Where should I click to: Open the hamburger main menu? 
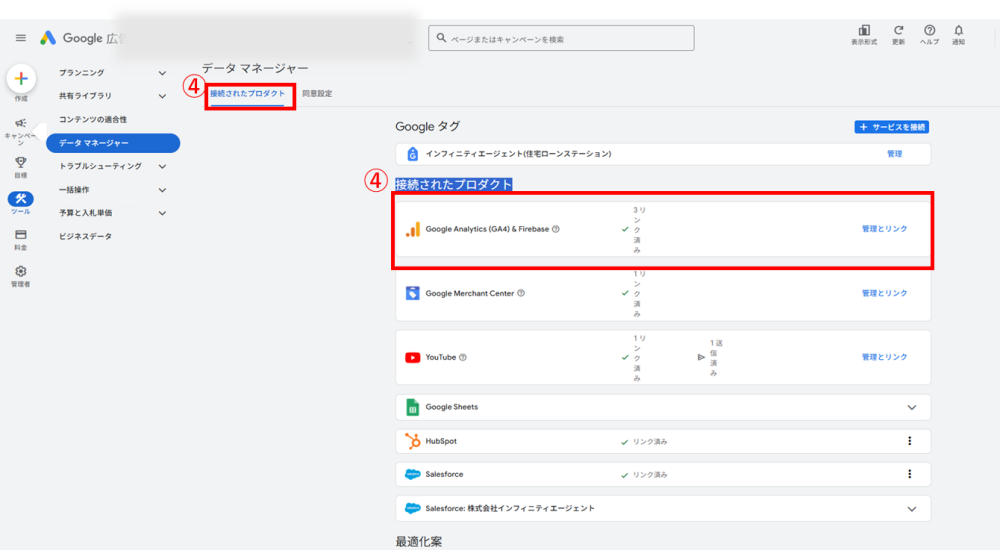pyautogui.click(x=20, y=38)
